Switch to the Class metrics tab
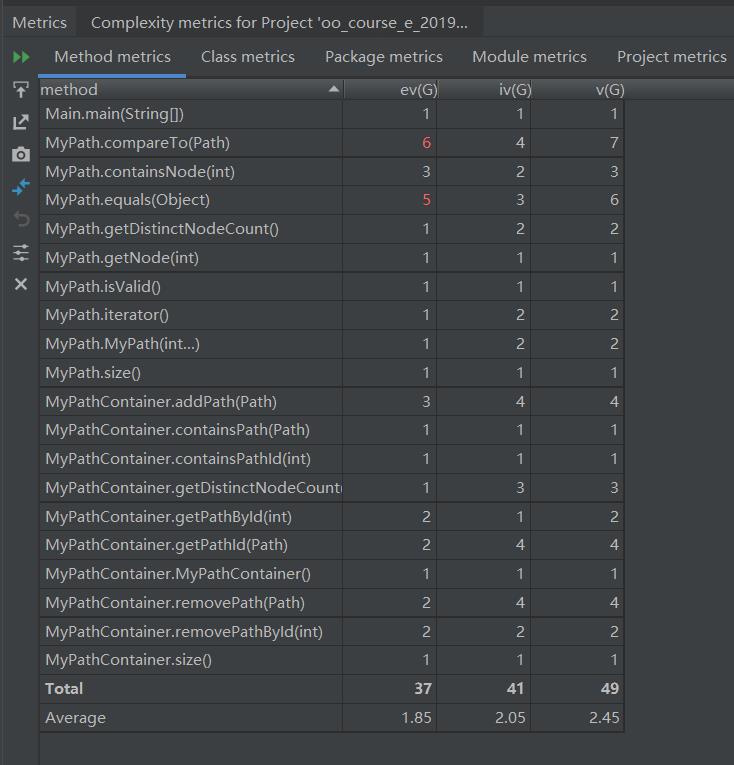Screen dimensions: 734x765 click(x=247, y=57)
